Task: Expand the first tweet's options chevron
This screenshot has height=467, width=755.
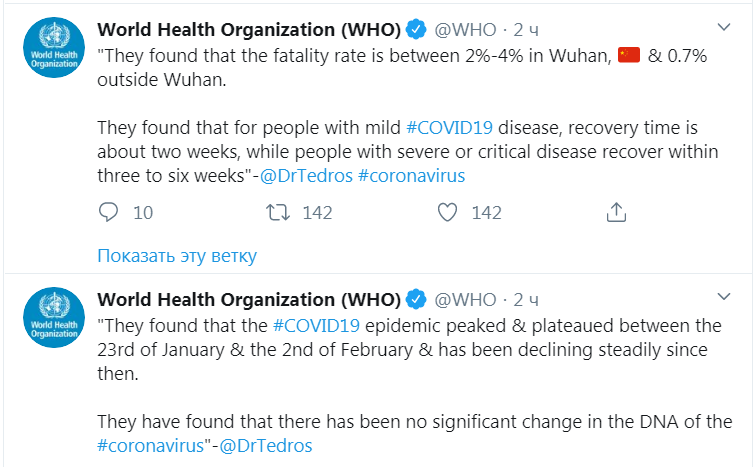Action: point(724,27)
